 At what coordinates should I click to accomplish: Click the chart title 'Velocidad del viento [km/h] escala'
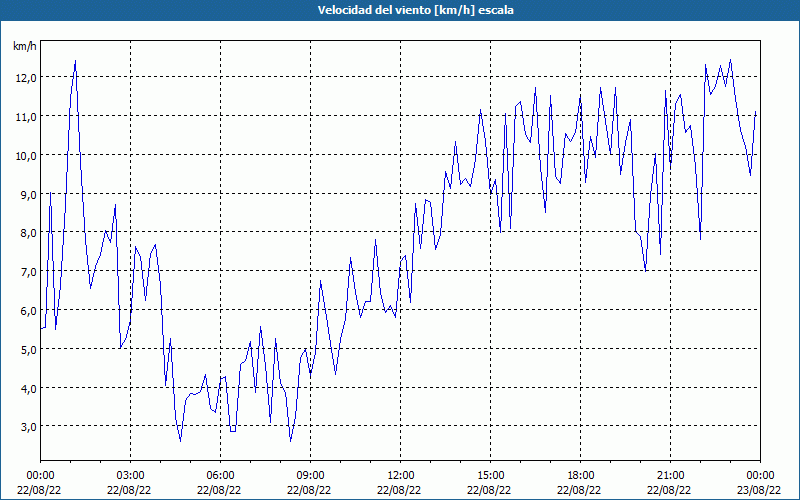tap(415, 10)
